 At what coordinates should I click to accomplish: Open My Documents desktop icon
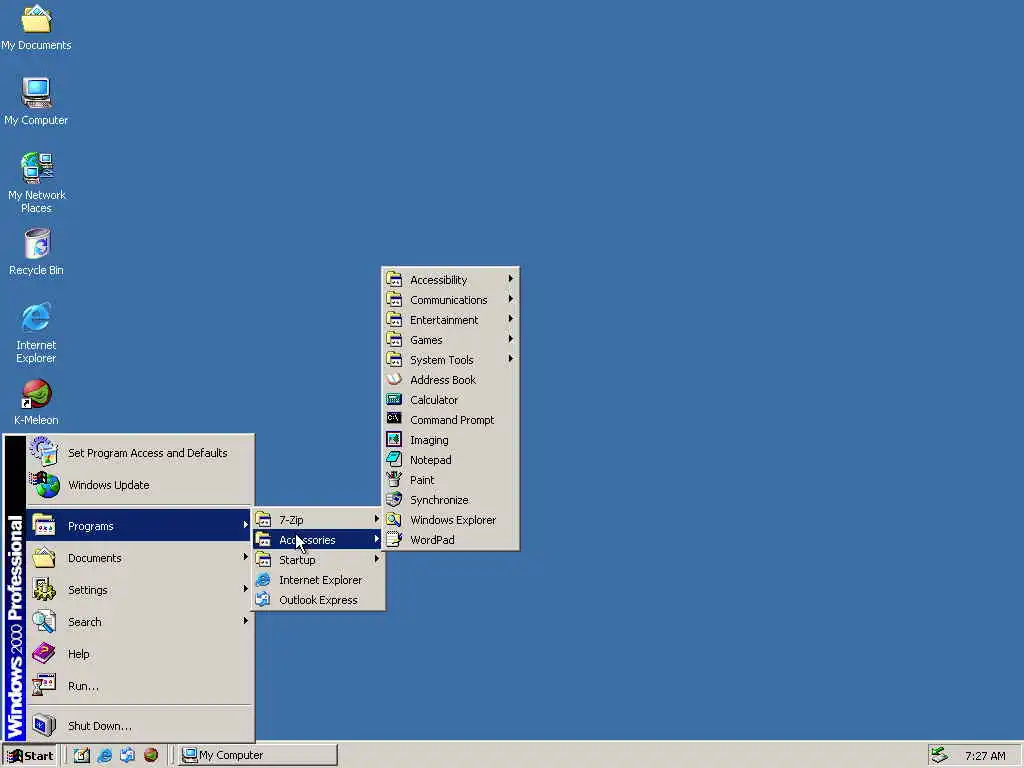(x=36, y=27)
